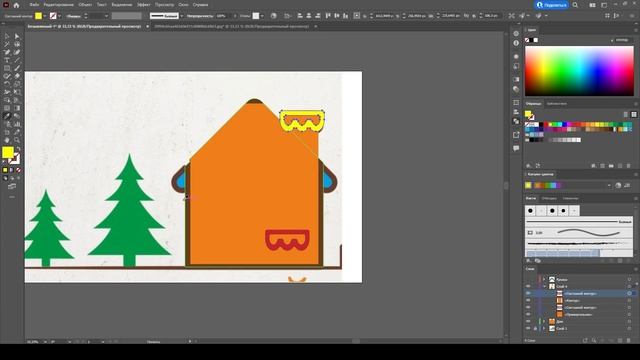Open the Объект menu
The width and height of the screenshot is (640, 360).
tap(85, 5)
